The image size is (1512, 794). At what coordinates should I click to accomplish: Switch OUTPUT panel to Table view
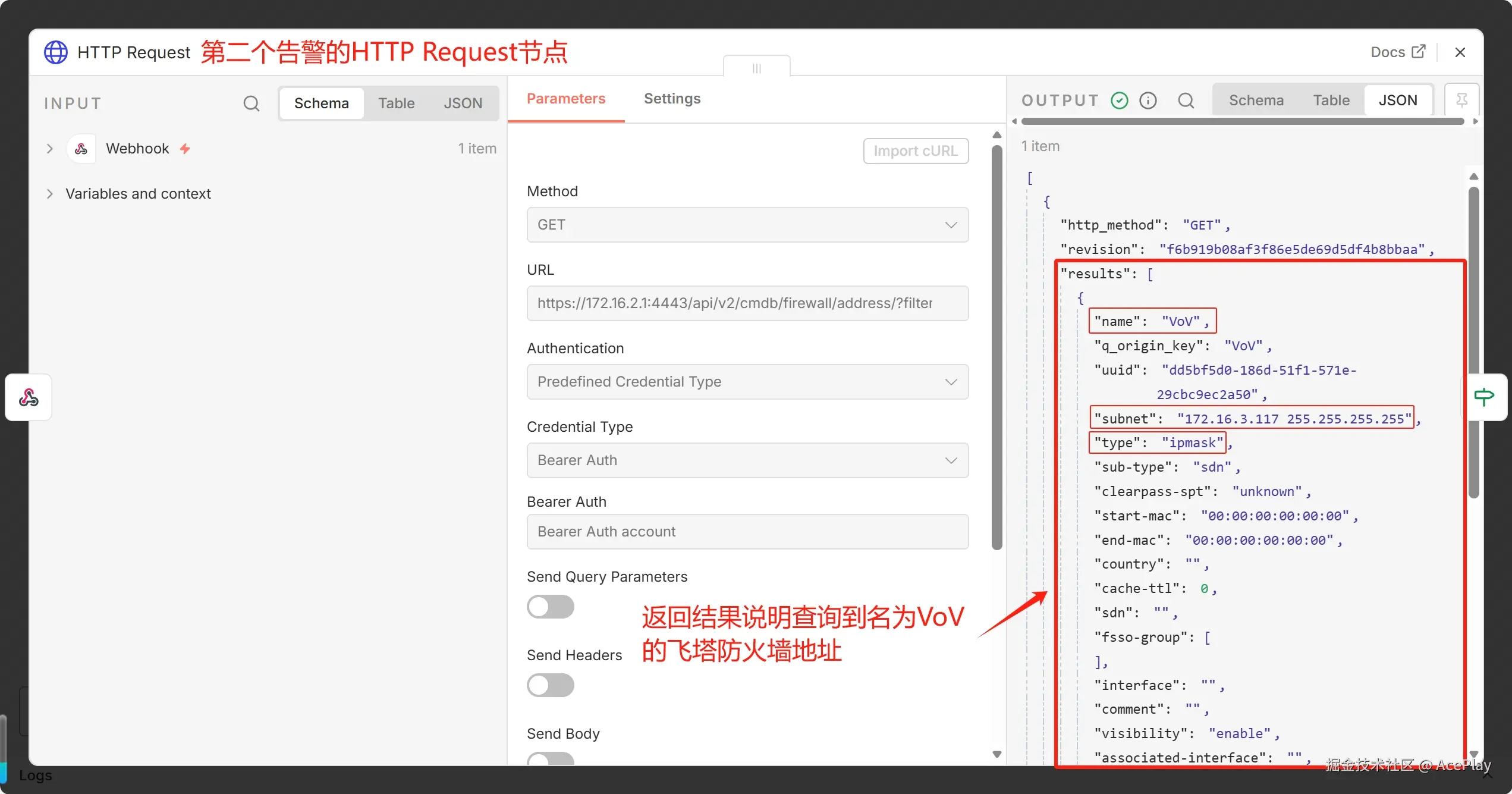[1331, 100]
